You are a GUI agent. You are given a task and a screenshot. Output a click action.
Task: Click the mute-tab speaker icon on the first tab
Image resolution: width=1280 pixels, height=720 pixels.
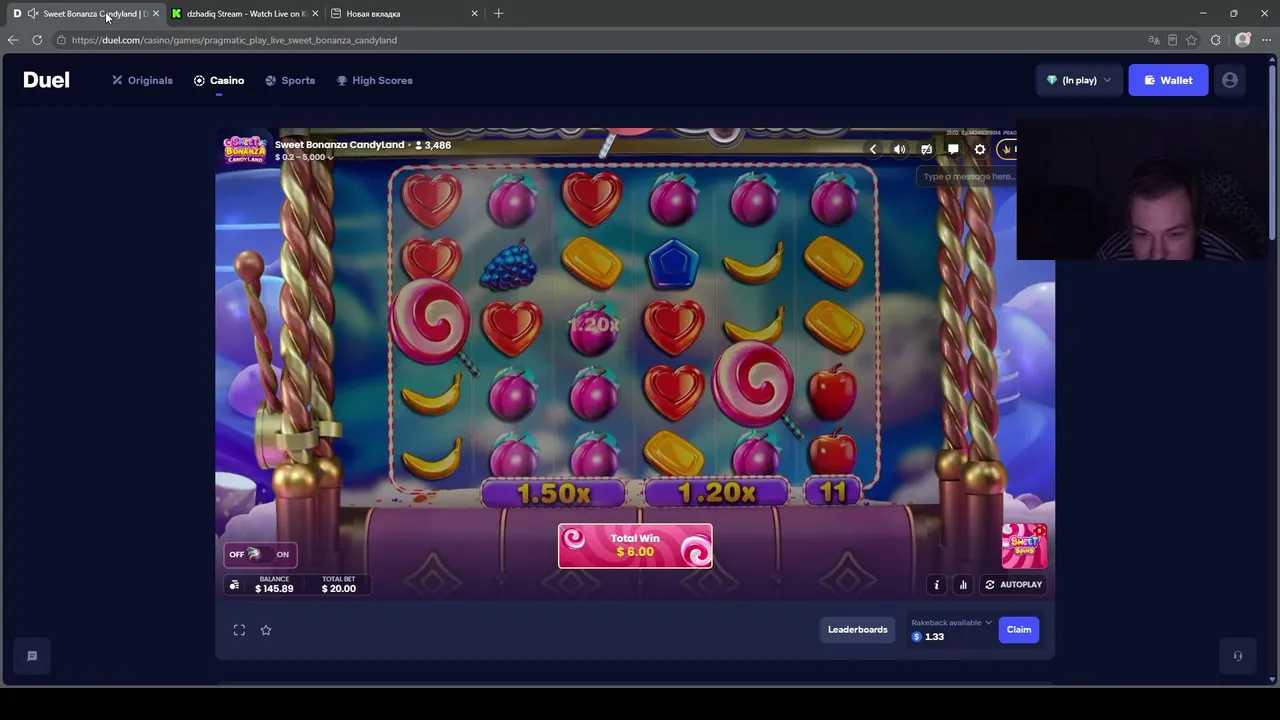(33, 13)
